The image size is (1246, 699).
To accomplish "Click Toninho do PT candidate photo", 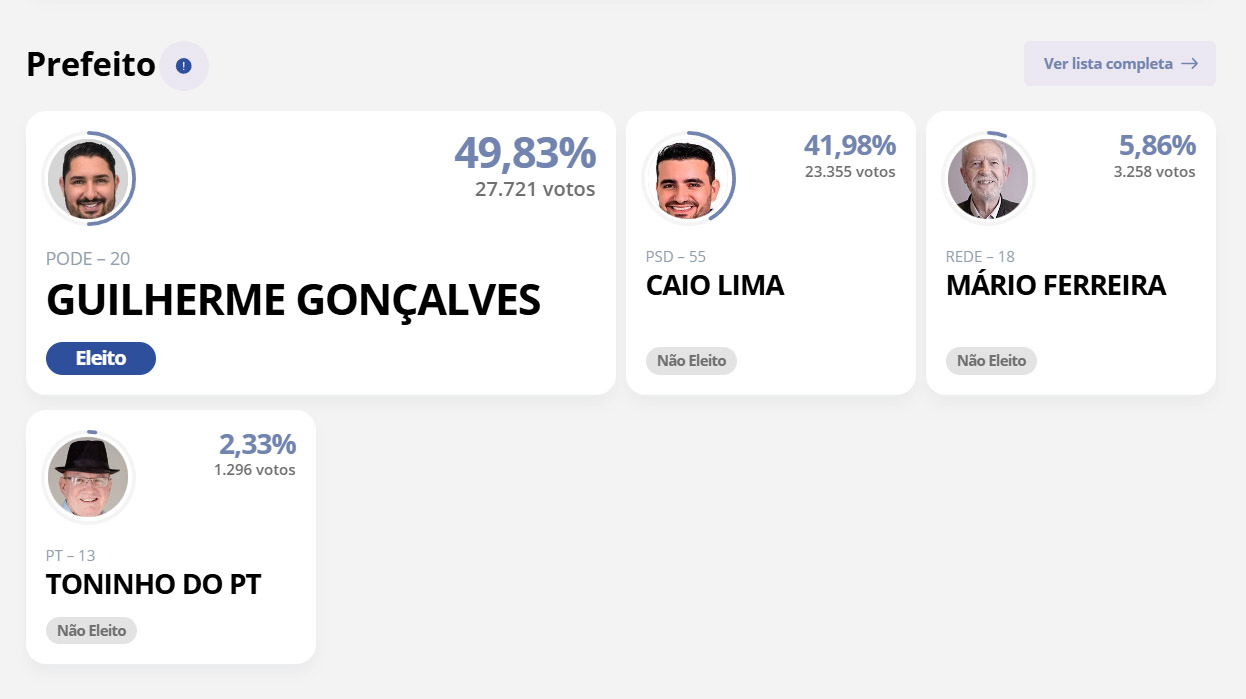I will 88,477.
